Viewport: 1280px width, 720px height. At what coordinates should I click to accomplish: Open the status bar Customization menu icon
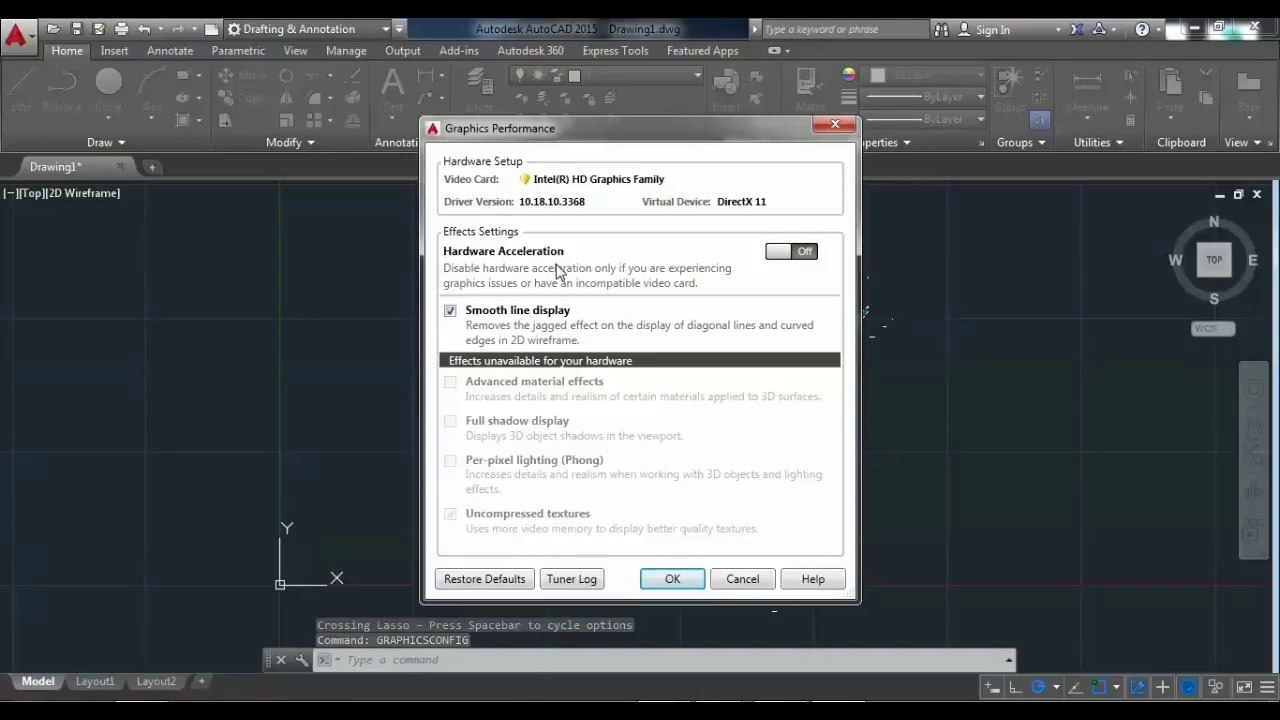(1267, 687)
